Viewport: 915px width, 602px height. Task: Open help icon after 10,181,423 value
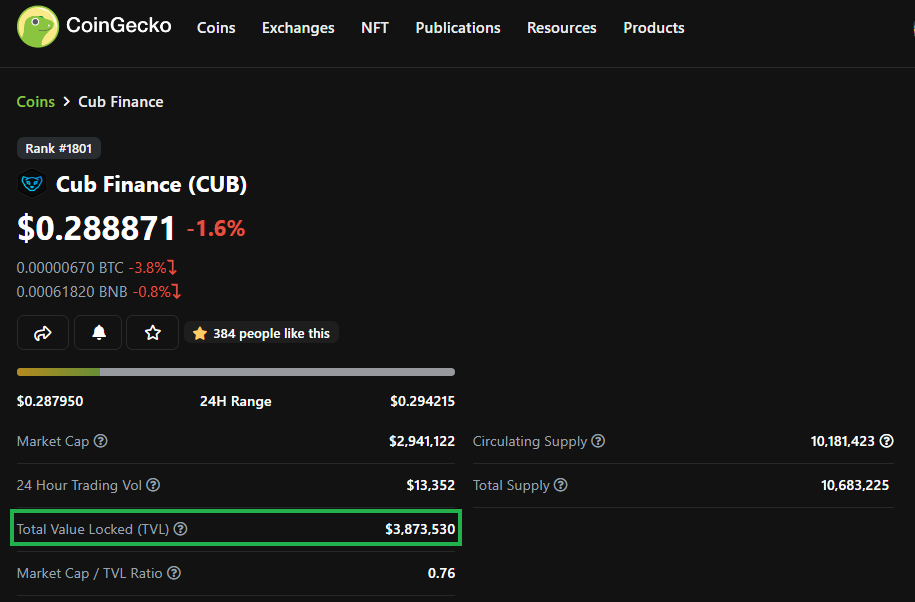[886, 441]
